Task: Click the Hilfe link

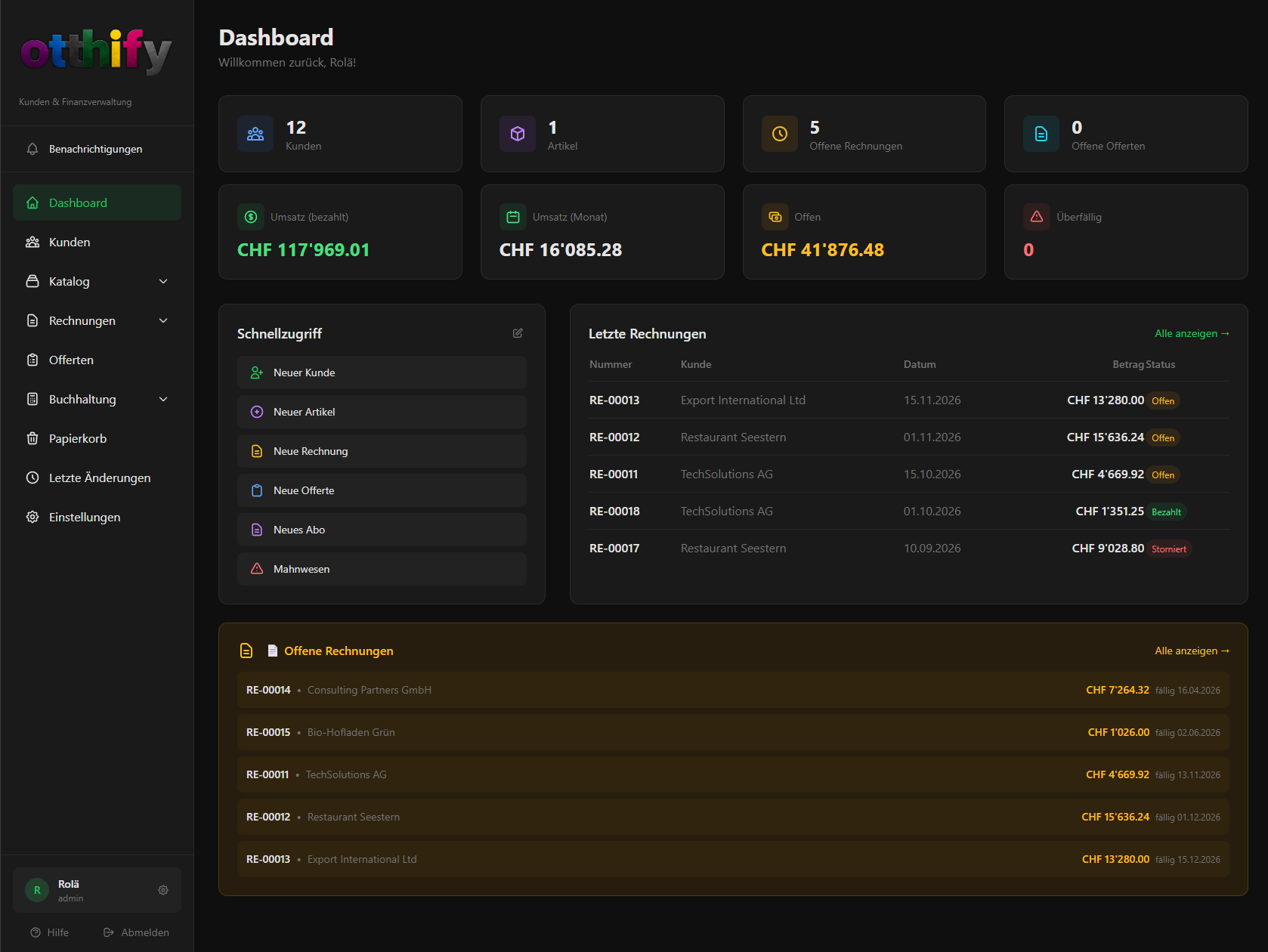Action: (50, 932)
